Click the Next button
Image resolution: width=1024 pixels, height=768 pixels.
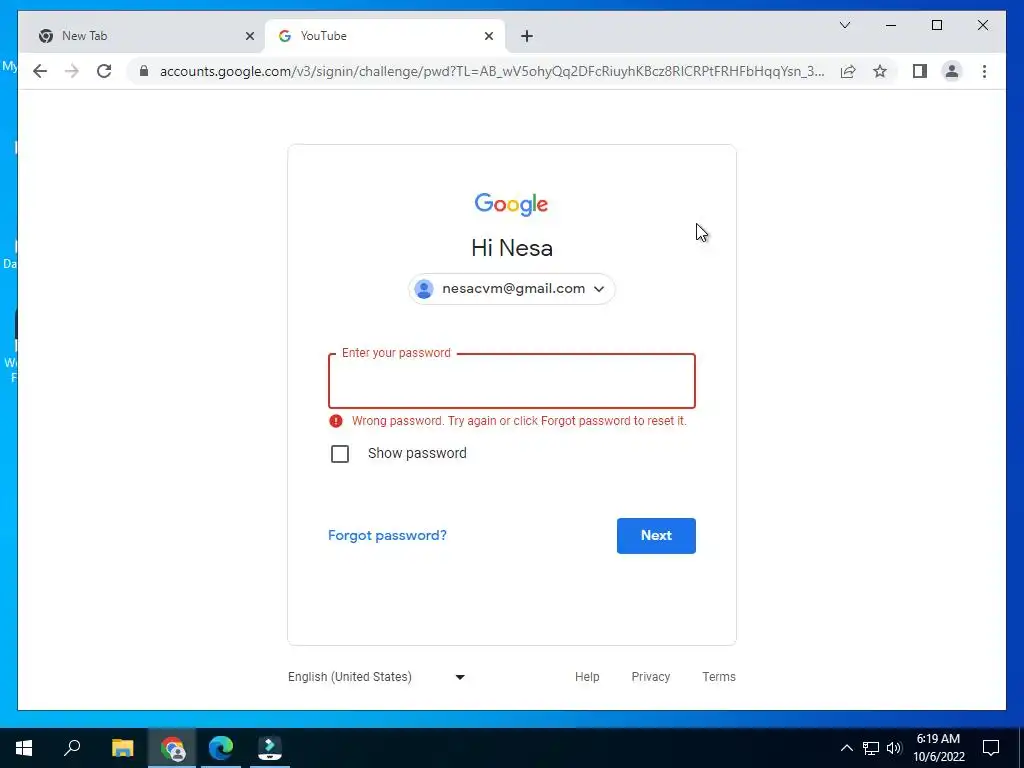[656, 536]
